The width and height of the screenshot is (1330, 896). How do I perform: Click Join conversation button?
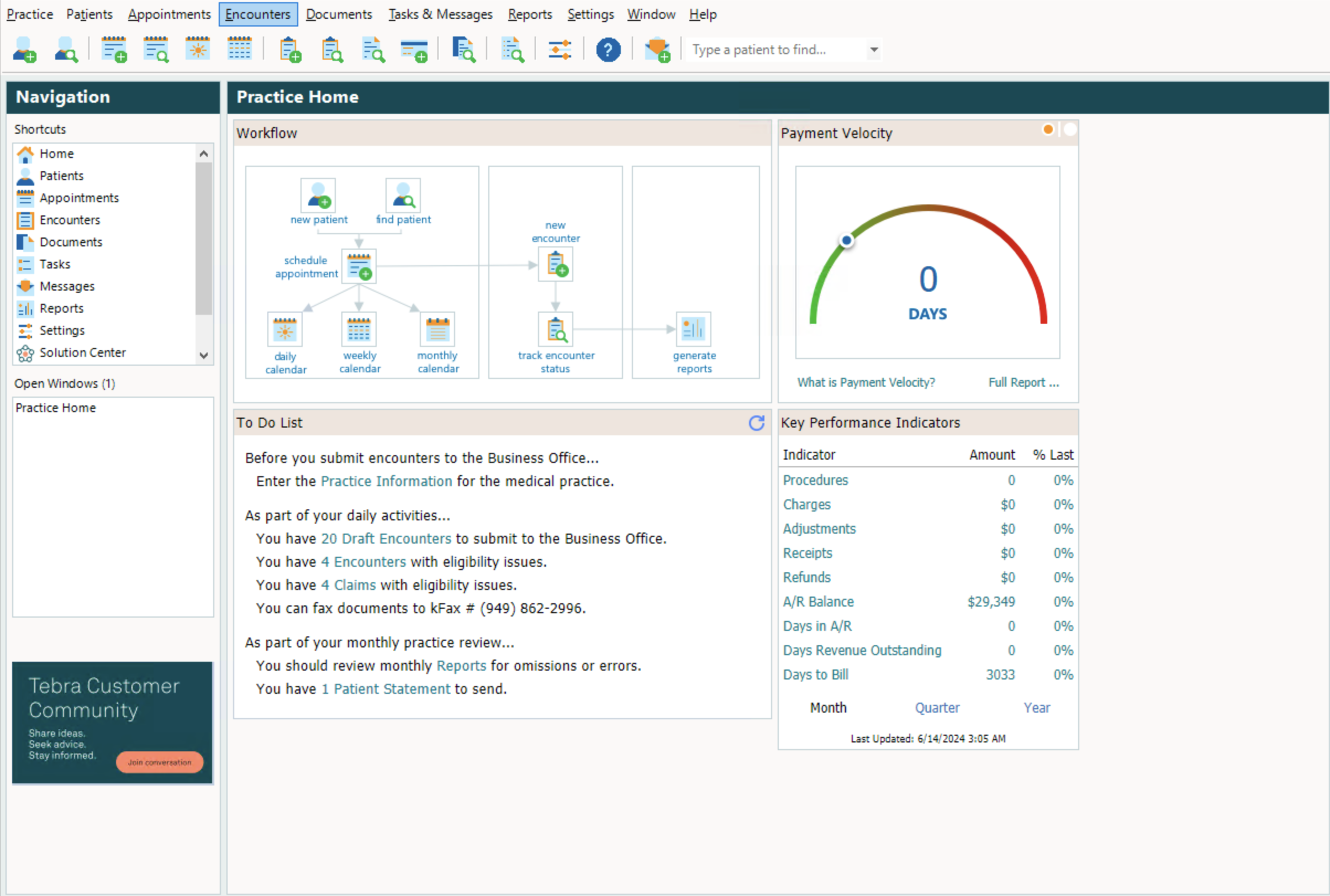(160, 762)
